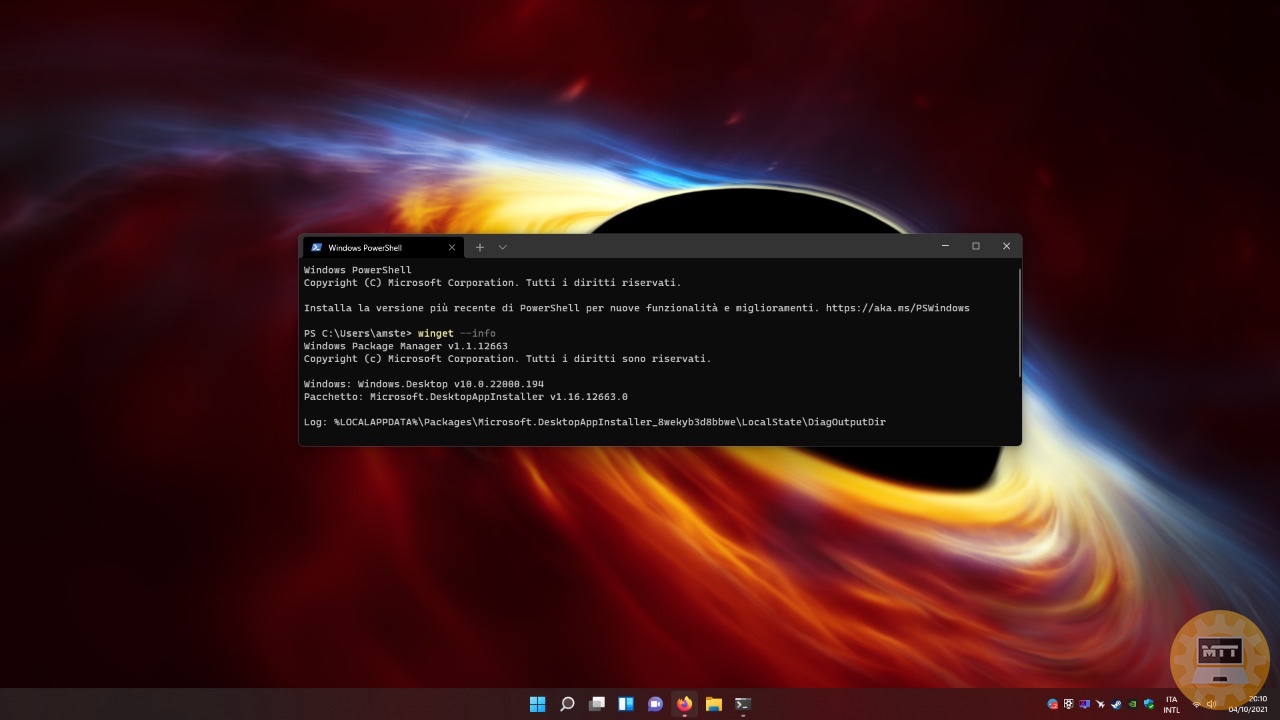This screenshot has height=720, width=1280.
Task: Switch to Firefox in the taskbar
Action: pos(684,704)
